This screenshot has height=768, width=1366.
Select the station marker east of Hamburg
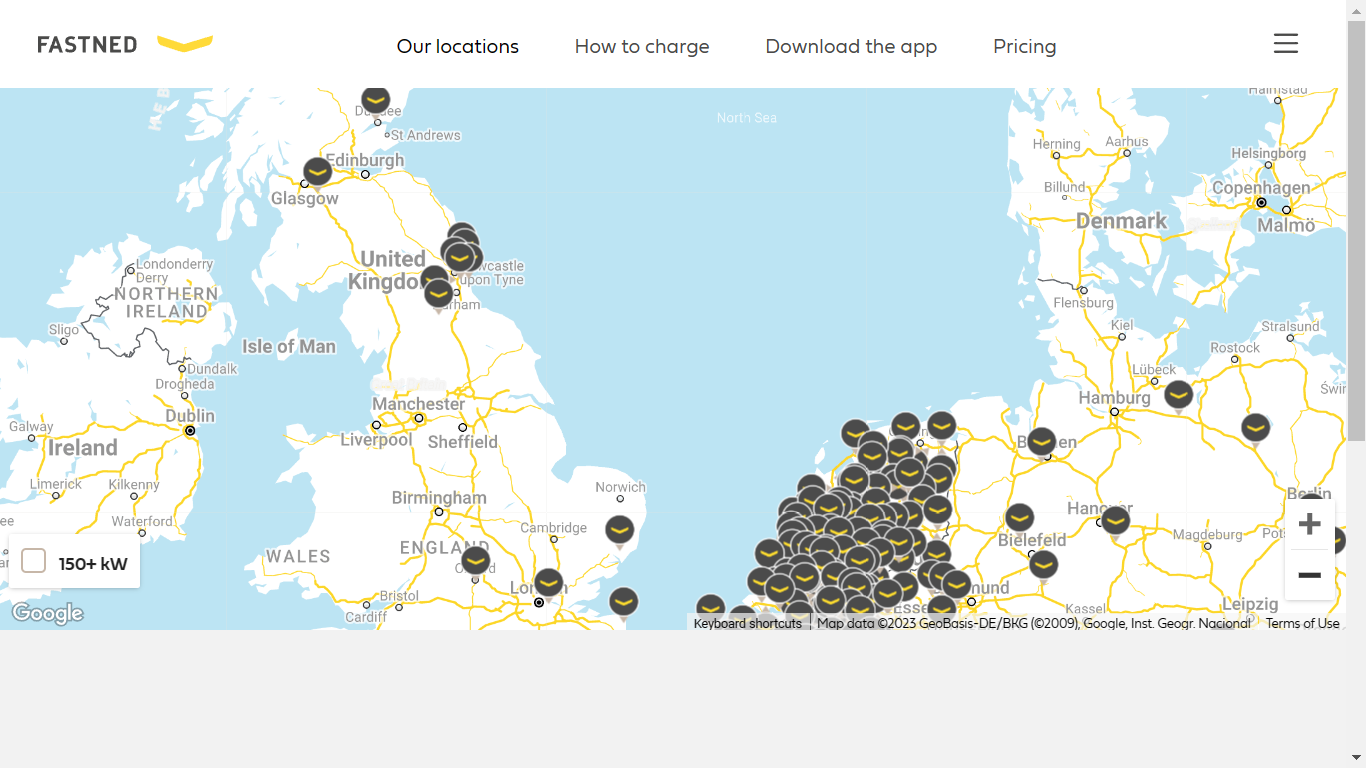click(x=1179, y=397)
